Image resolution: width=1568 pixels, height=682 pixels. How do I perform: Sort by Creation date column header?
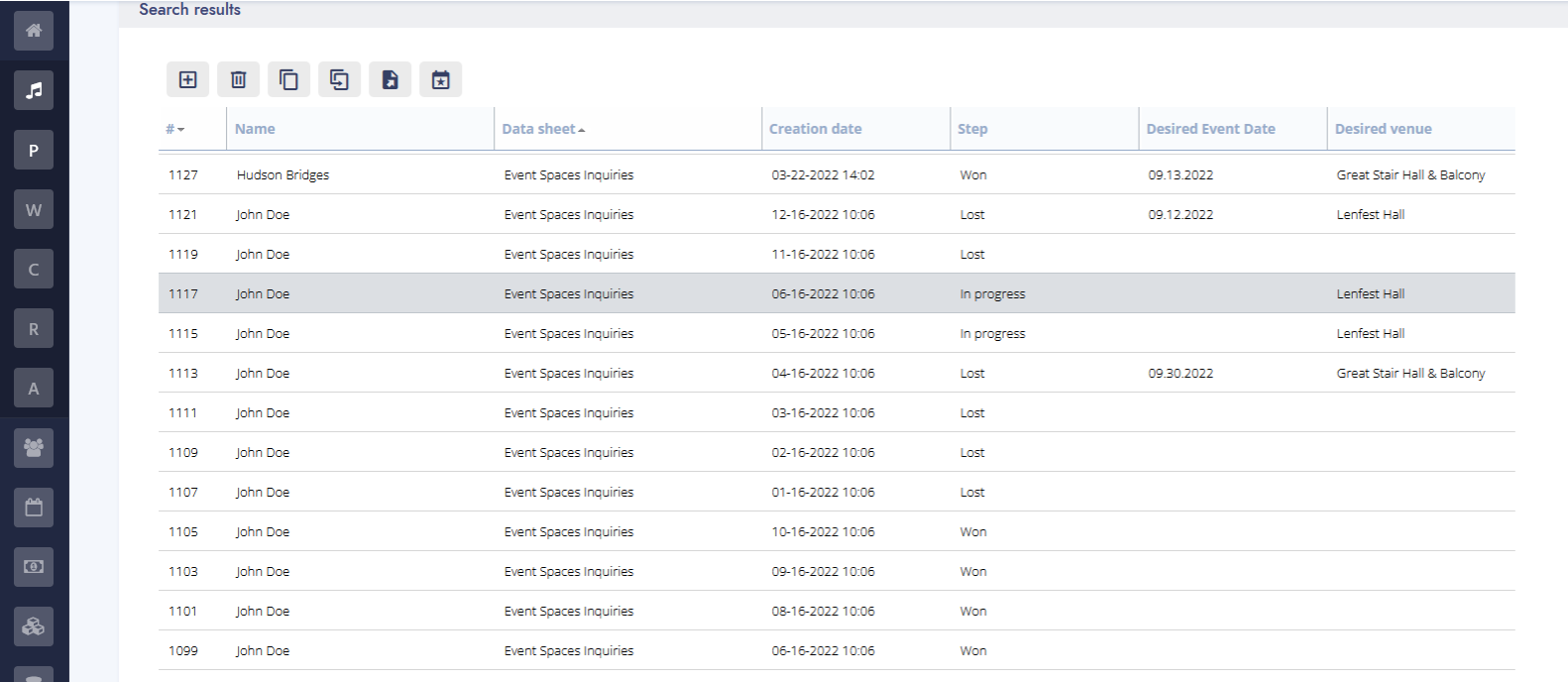pyautogui.click(x=815, y=129)
